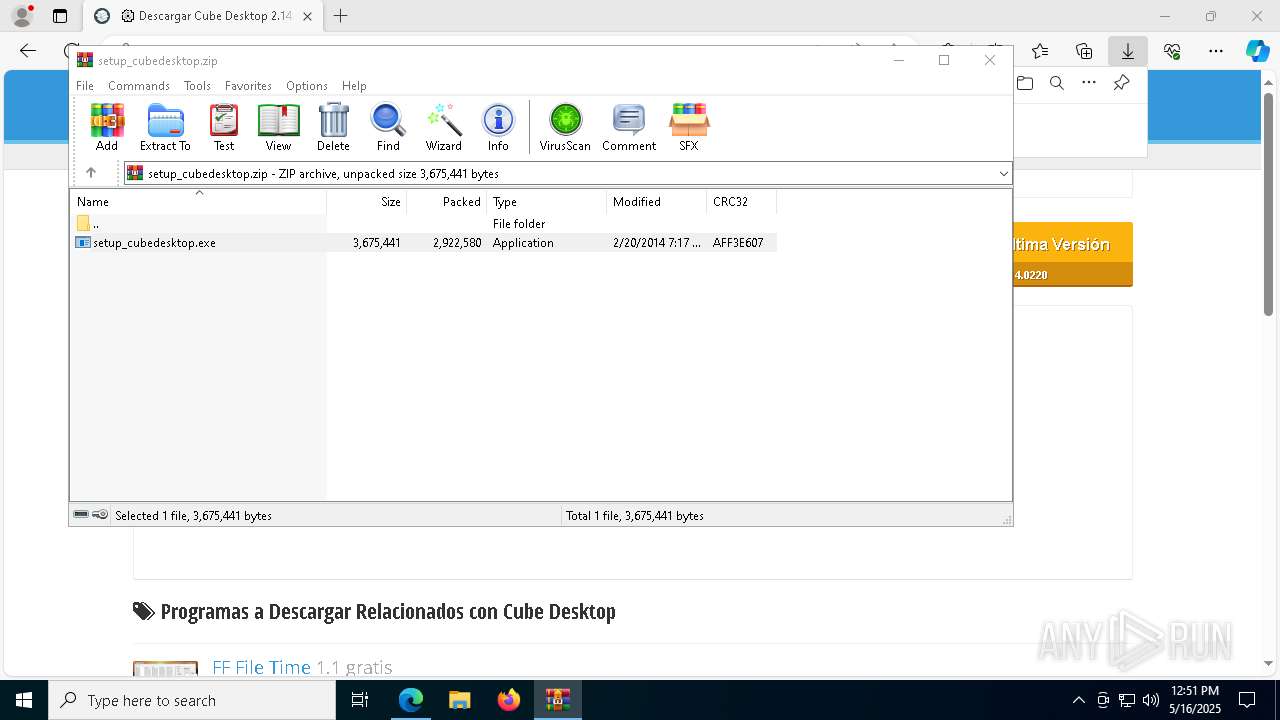Search downloads with the flyout magnifier icon
This screenshot has width=1280, height=720.
click(1057, 83)
